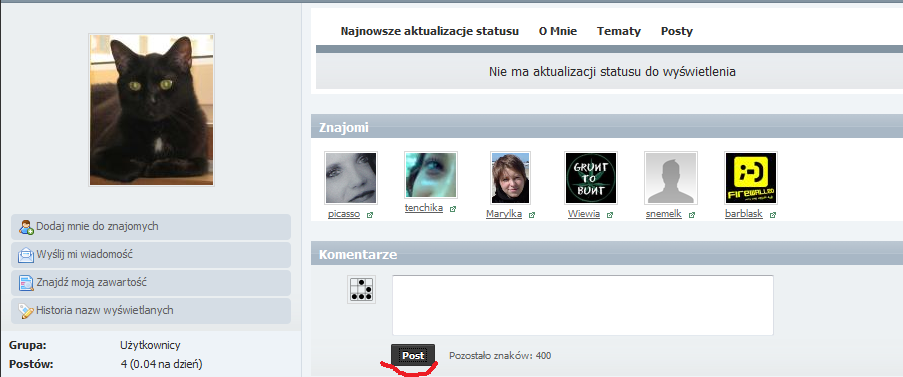Submit comment with the Post button

point(413,355)
